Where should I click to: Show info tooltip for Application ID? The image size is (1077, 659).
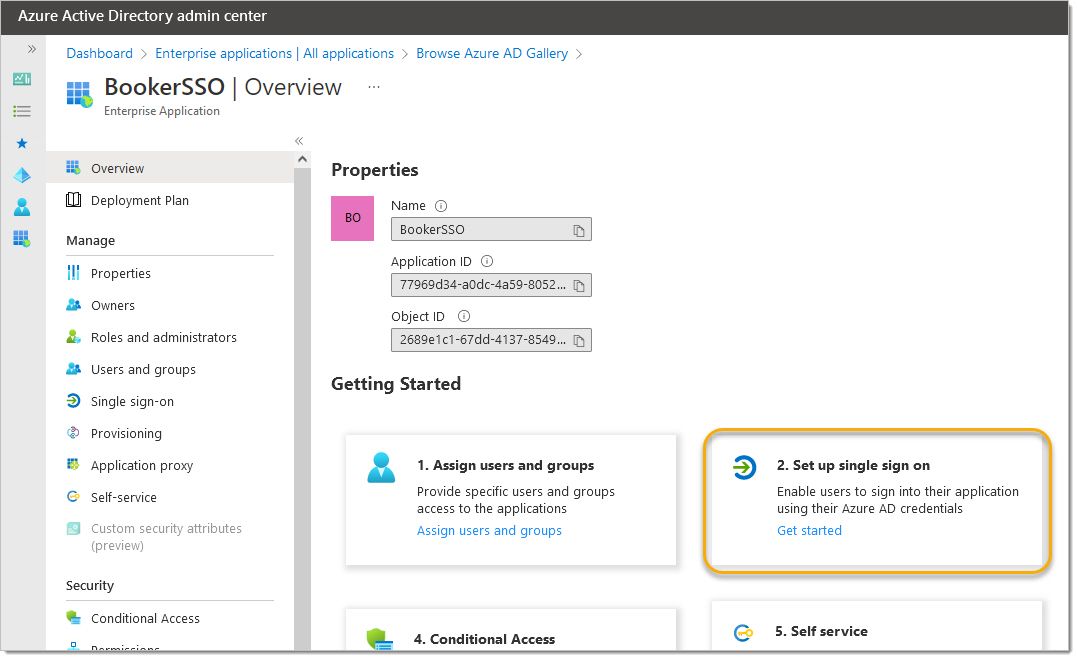click(487, 261)
